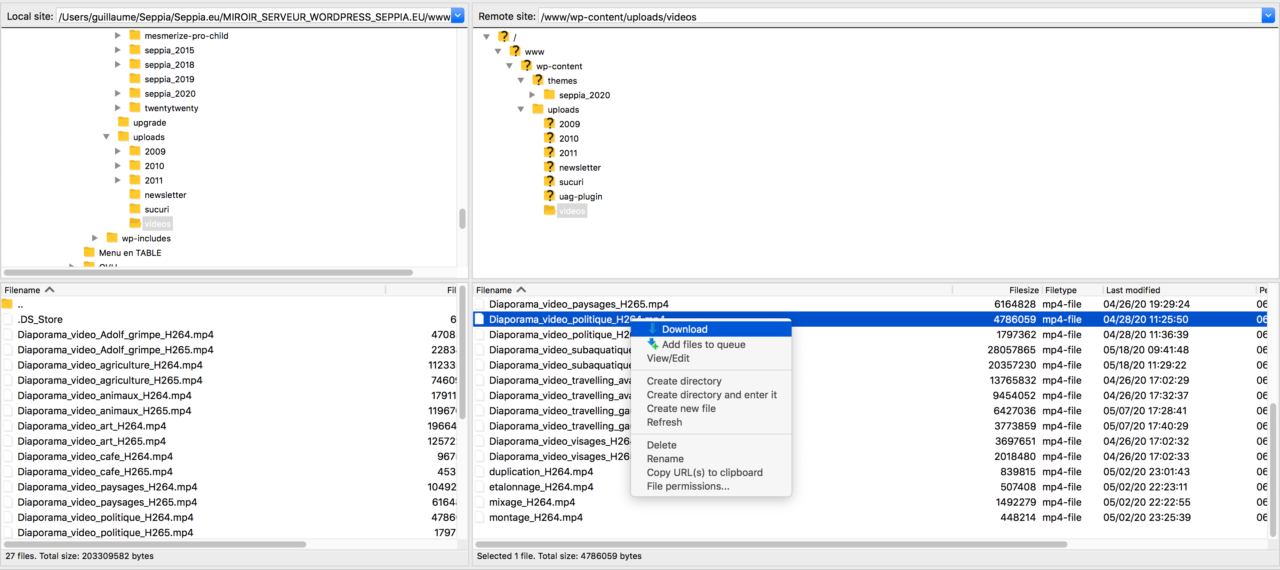Click the Download arrow icon in context menu
Screen dimensions: 1280x570
pyautogui.click(x=652, y=329)
